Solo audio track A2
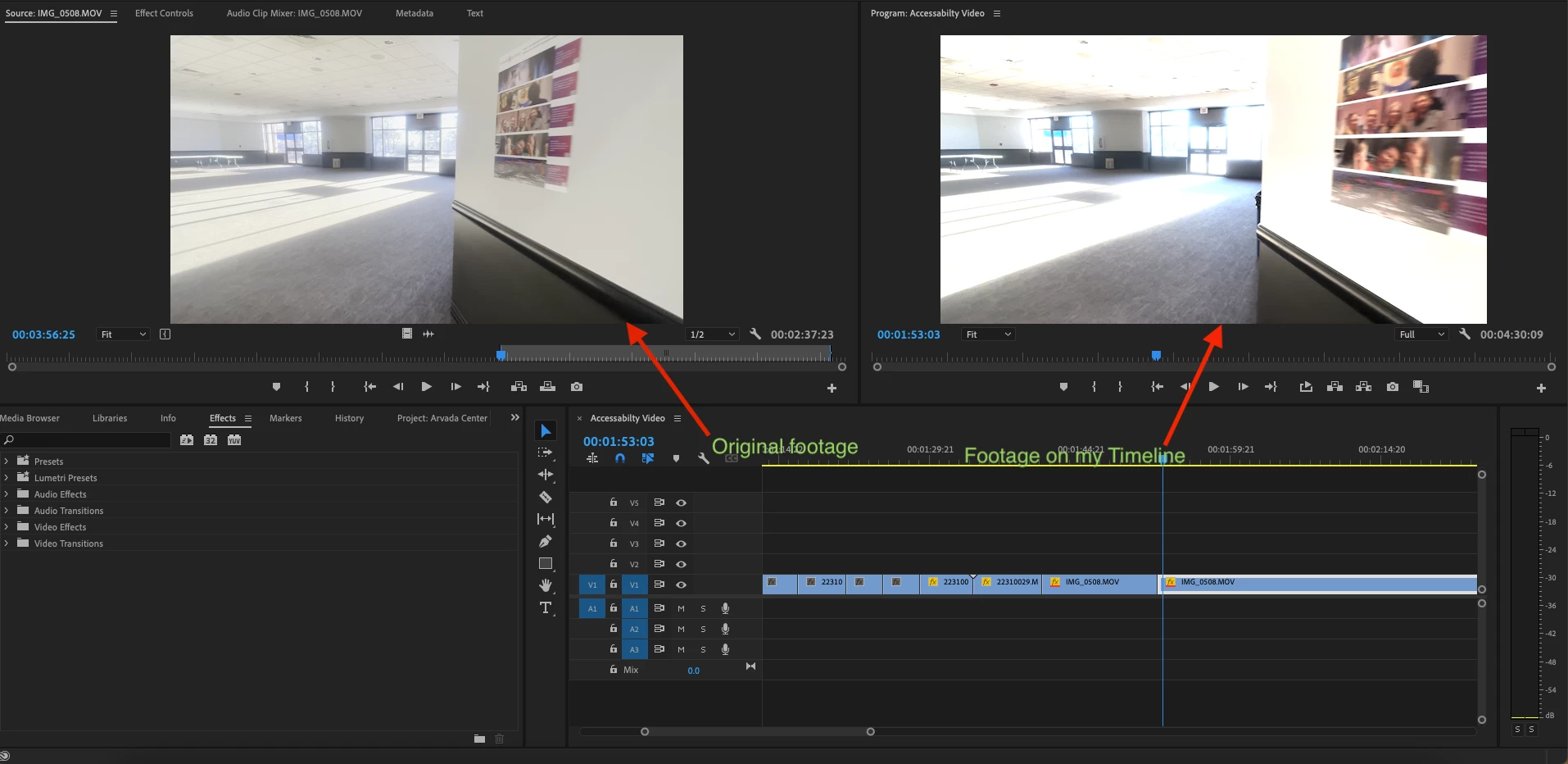 click(703, 630)
